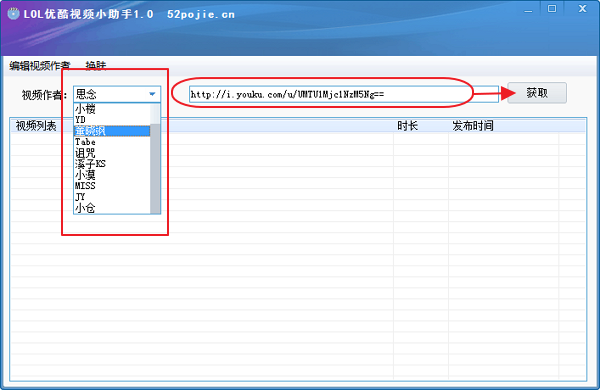Viewport: 600px width, 390px height.
Task: Sort by the 时长 column header
Action: pos(421,126)
